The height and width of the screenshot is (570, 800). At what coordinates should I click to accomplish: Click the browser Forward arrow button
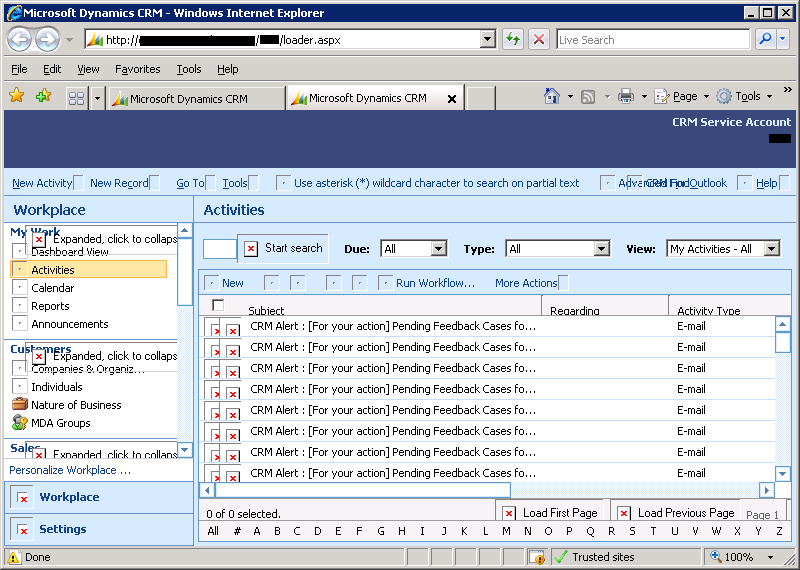tap(47, 39)
